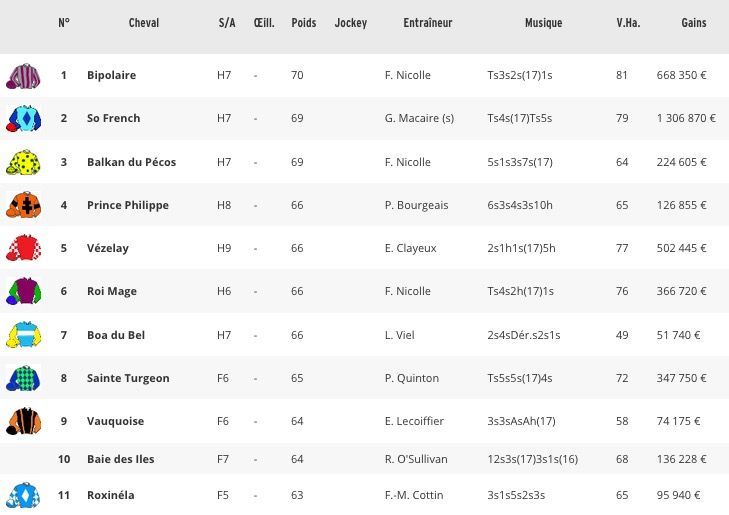This screenshot has height=515, width=729.
Task: Click Sainte Turgeon's green checkered silk icon
Action: (x=23, y=378)
